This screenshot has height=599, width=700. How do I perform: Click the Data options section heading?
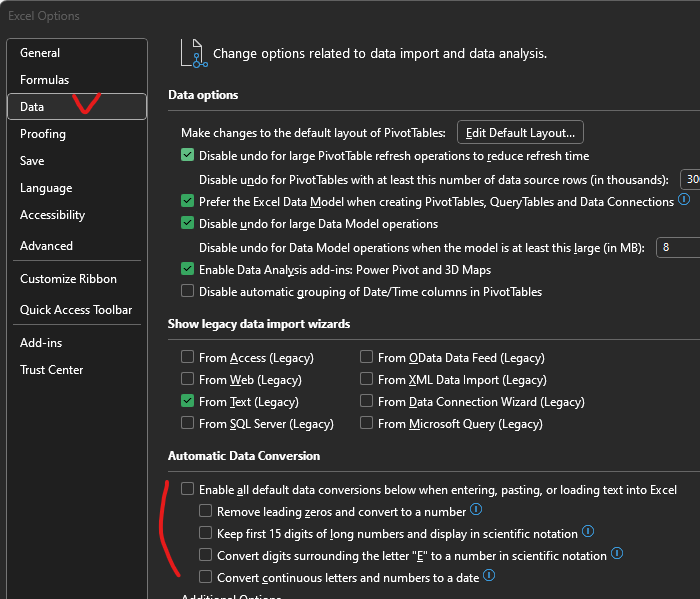pos(203,95)
